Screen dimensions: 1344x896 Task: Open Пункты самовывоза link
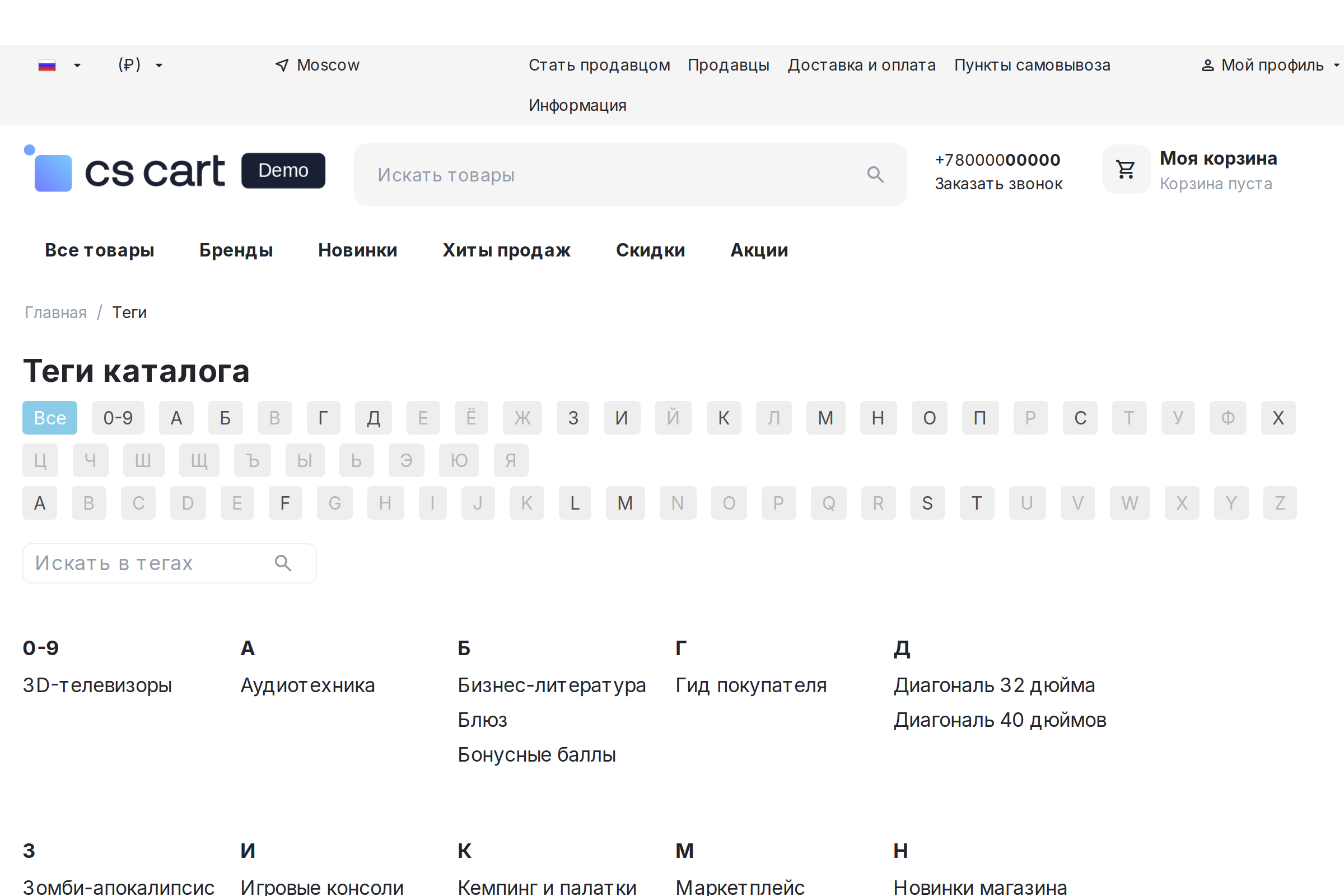point(1032,65)
